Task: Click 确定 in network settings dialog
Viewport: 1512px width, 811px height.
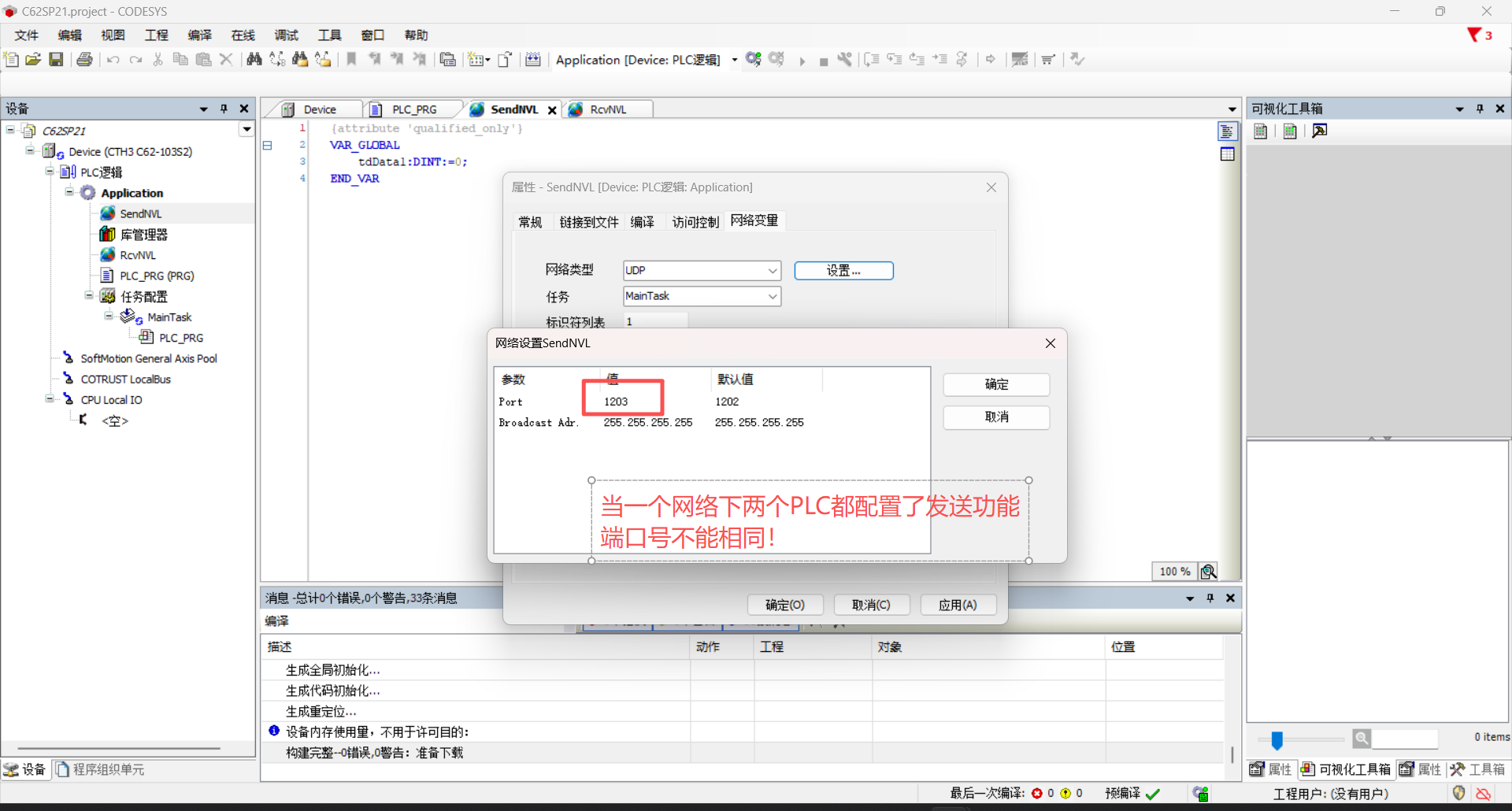Action: 996,384
